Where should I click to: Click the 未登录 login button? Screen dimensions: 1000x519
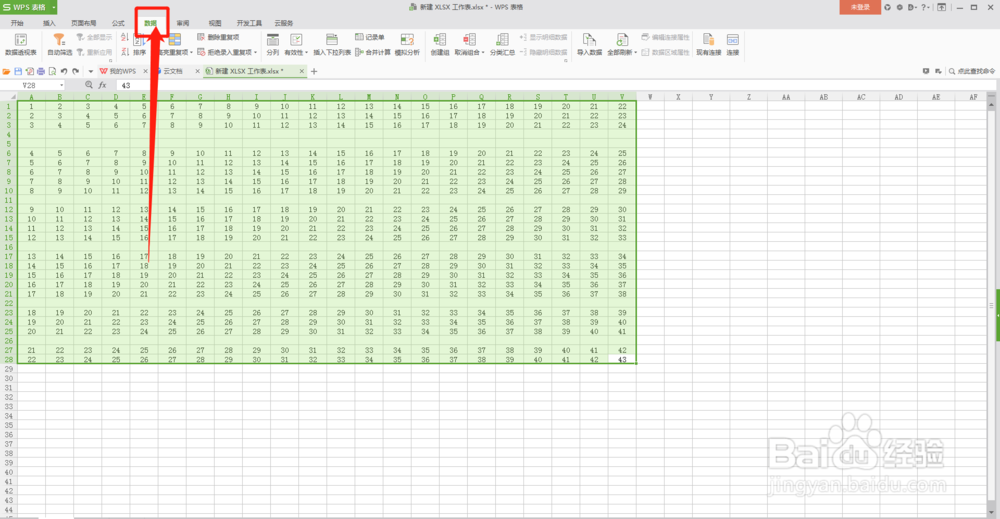[860, 7]
